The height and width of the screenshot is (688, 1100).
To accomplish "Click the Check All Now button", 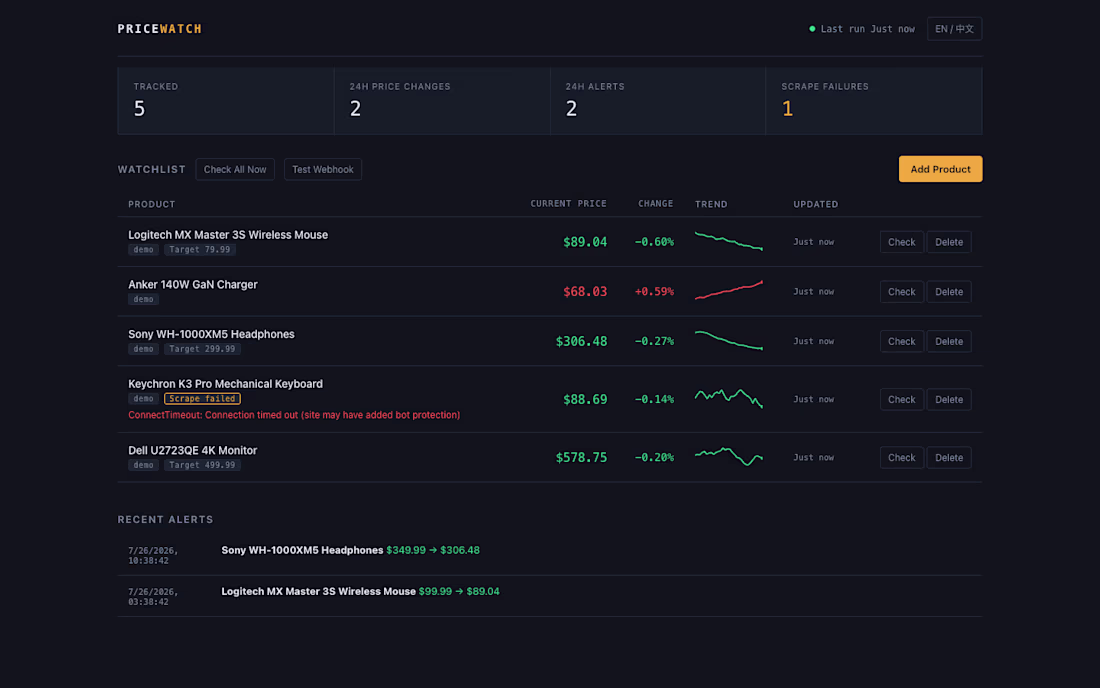I will pyautogui.click(x=235, y=169).
